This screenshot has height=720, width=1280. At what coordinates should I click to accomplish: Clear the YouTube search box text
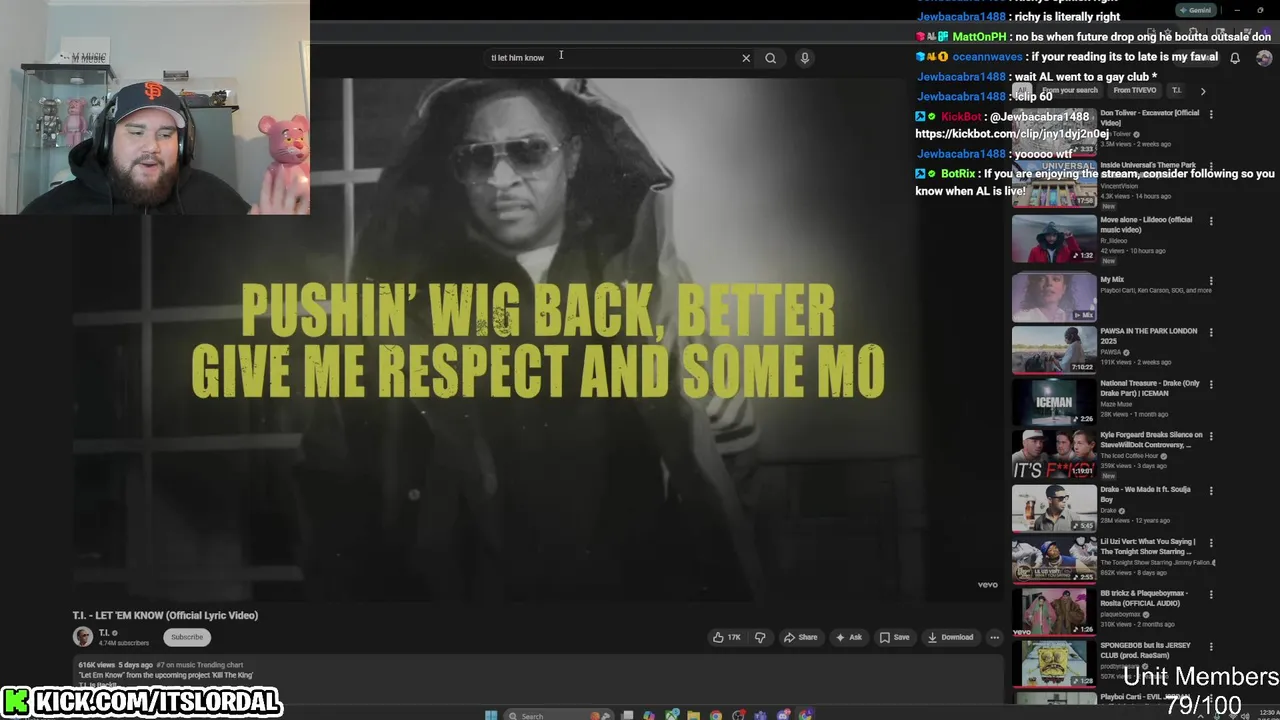[746, 58]
